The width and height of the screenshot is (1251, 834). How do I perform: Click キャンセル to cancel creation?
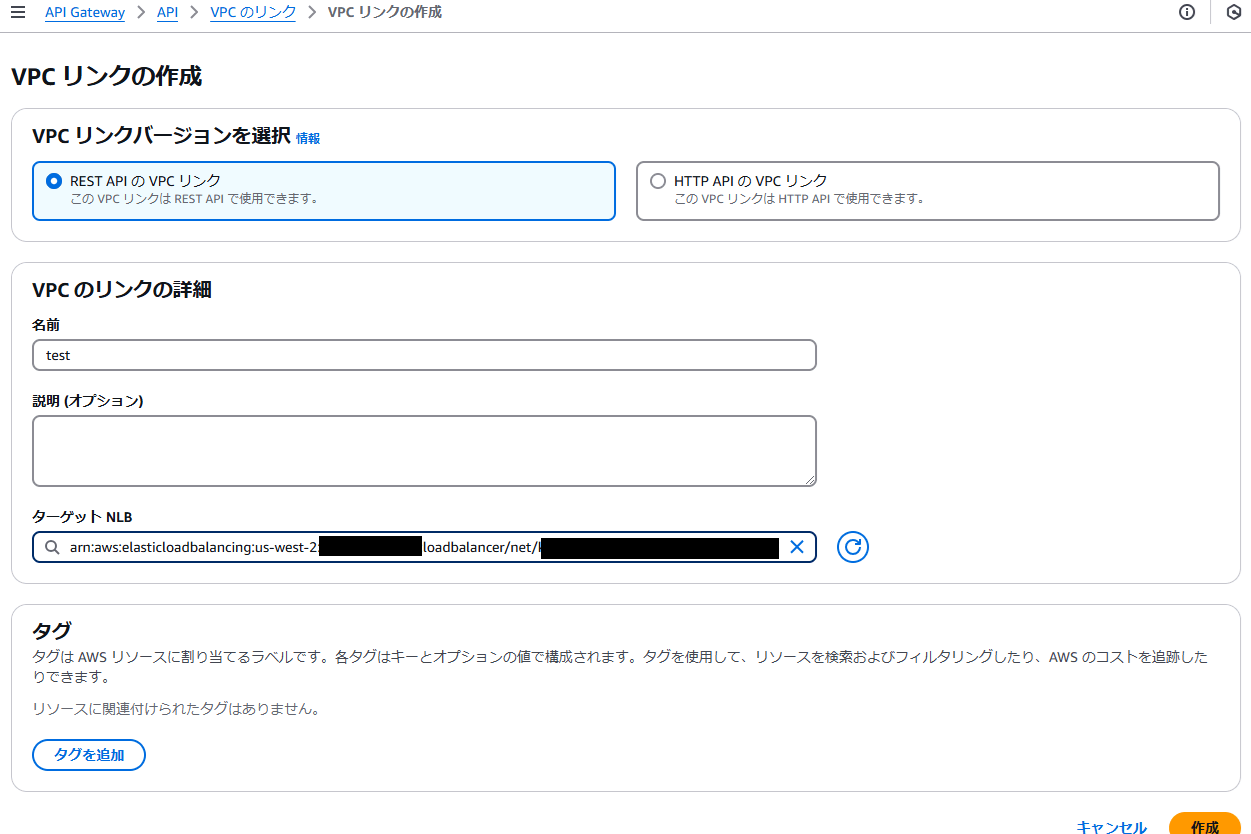click(1112, 827)
